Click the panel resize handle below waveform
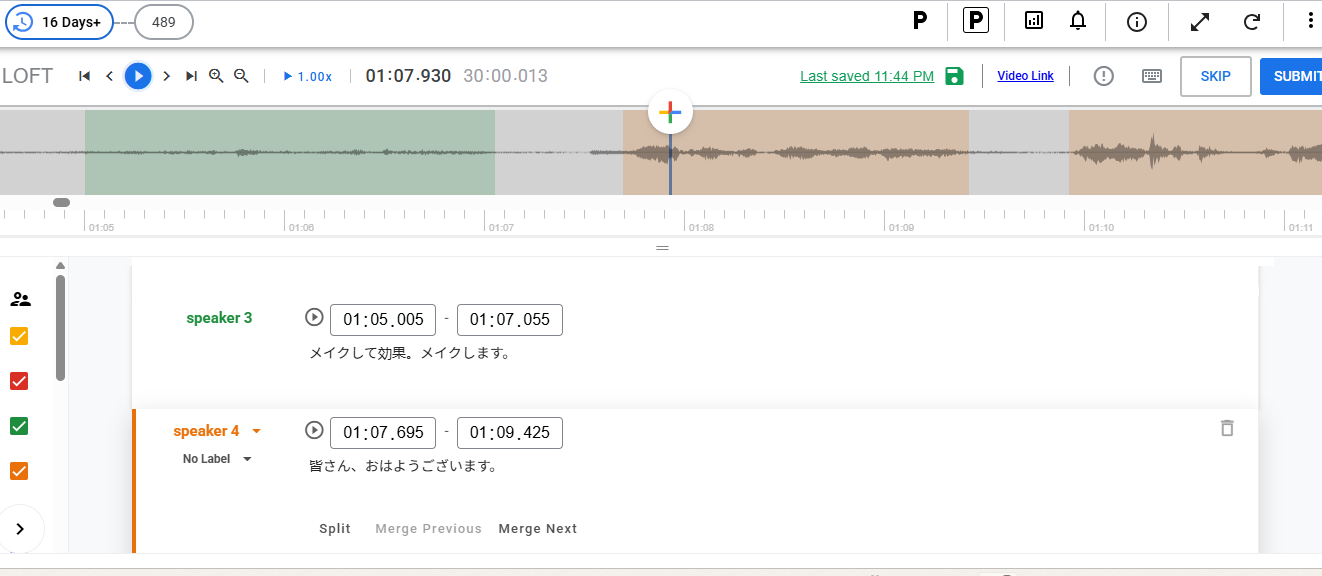Image resolution: width=1322 pixels, height=576 pixels. (x=662, y=247)
